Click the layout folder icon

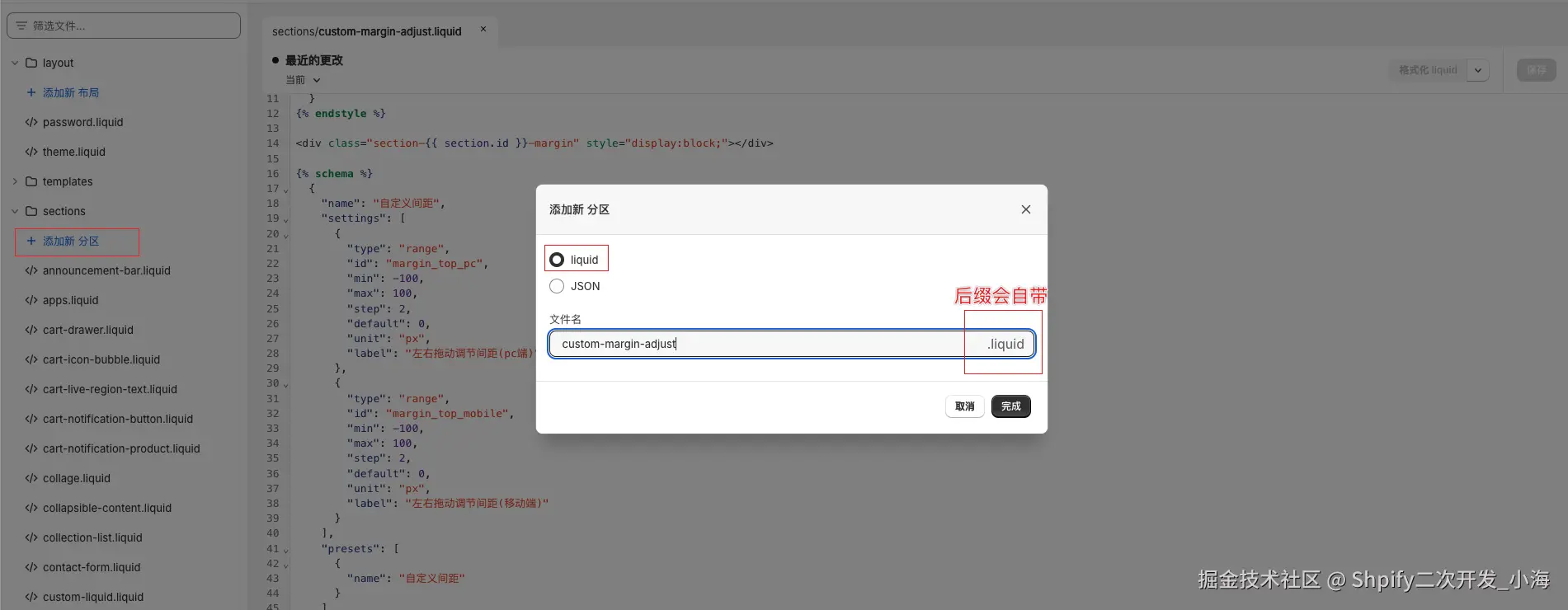click(x=31, y=63)
